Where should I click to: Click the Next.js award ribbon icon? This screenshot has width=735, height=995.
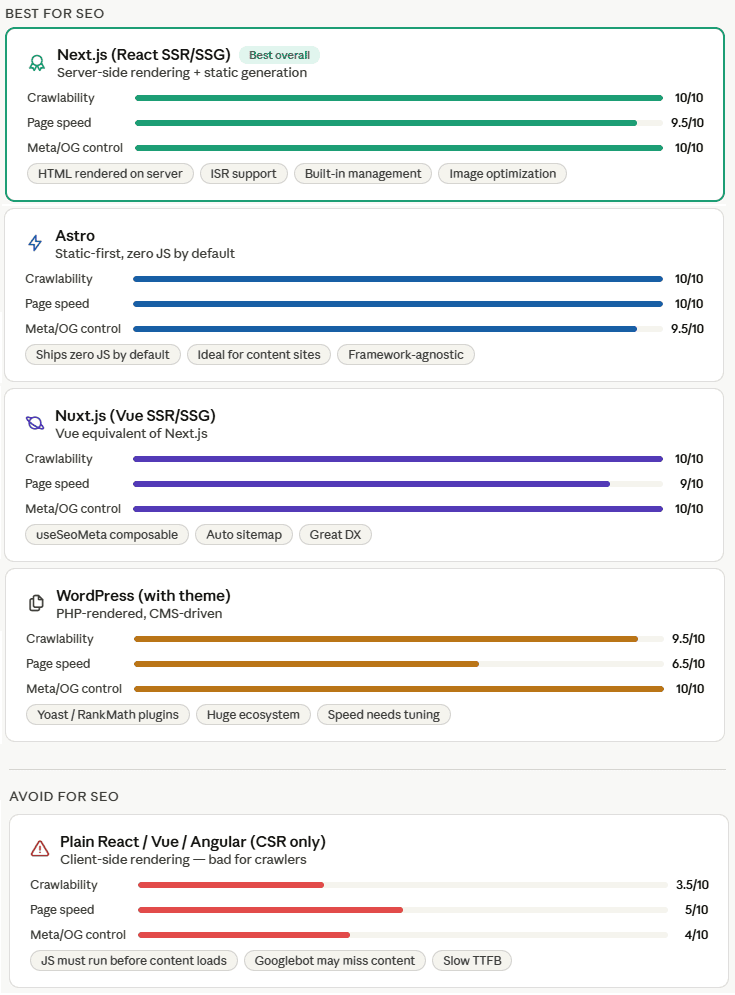point(37,63)
